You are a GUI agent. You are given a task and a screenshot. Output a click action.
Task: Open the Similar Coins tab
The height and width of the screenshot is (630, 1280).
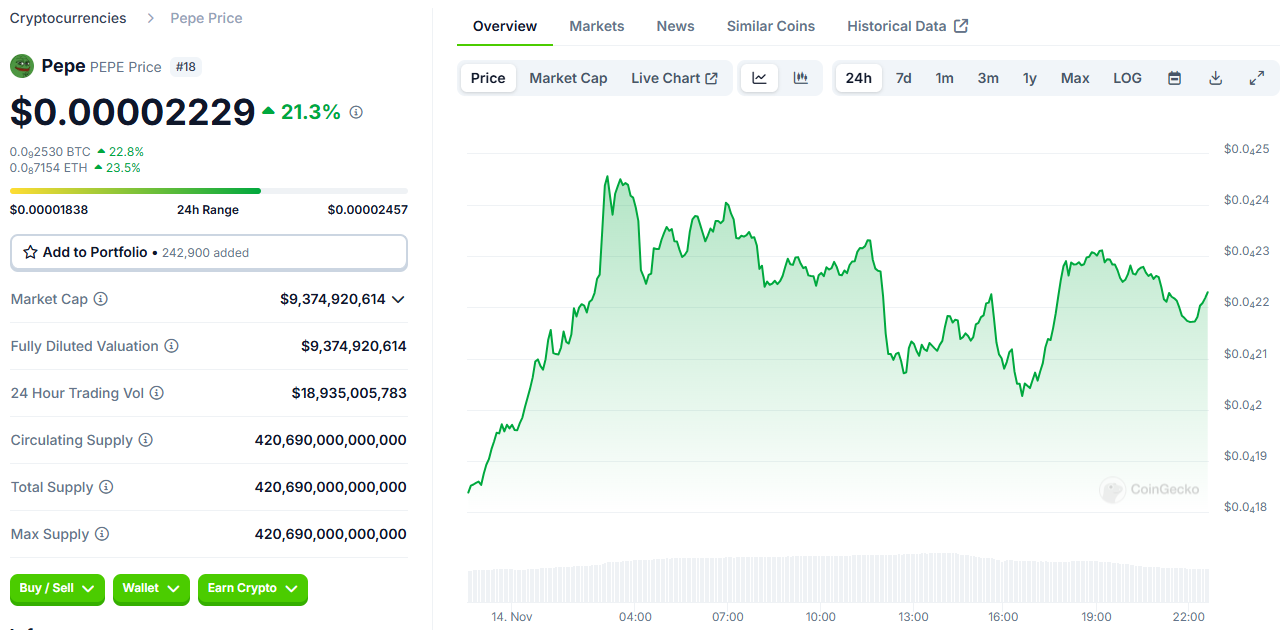pyautogui.click(x=771, y=26)
